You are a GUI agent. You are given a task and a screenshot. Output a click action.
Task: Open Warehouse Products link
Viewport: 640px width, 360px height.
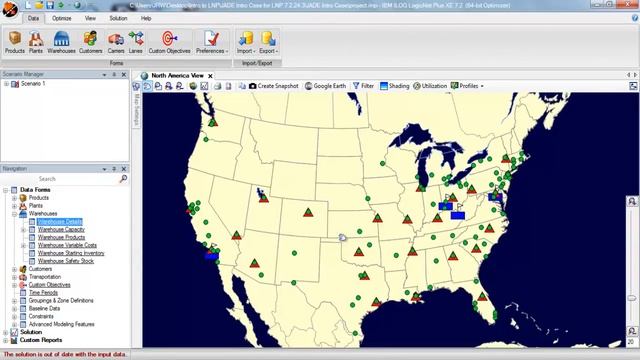[x=61, y=238]
